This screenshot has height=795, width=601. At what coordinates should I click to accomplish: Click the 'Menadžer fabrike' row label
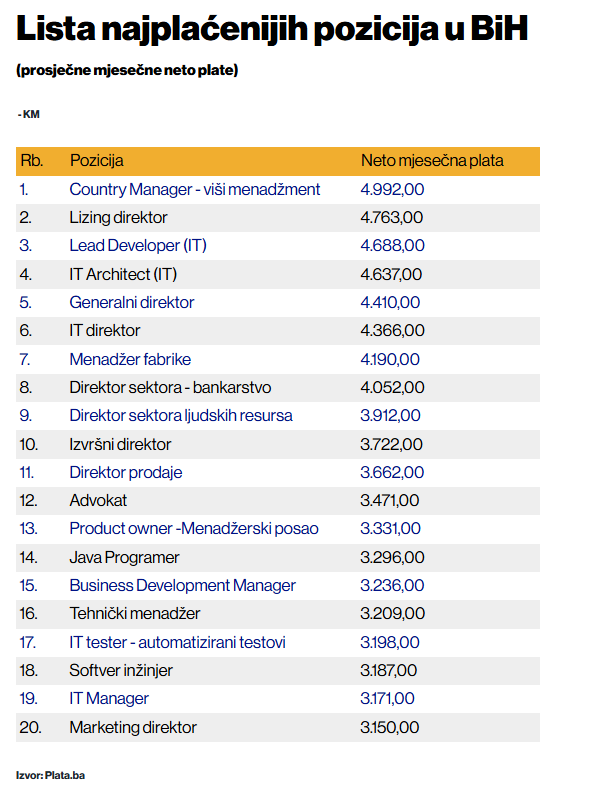tap(130, 359)
